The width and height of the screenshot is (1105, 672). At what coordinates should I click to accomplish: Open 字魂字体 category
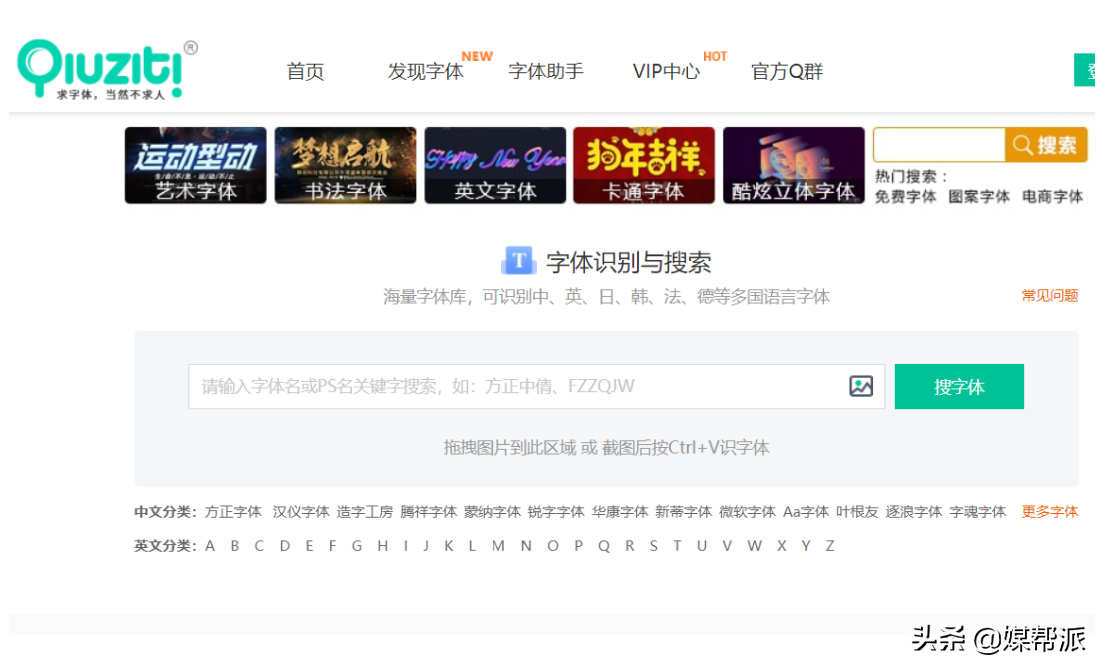click(x=977, y=512)
